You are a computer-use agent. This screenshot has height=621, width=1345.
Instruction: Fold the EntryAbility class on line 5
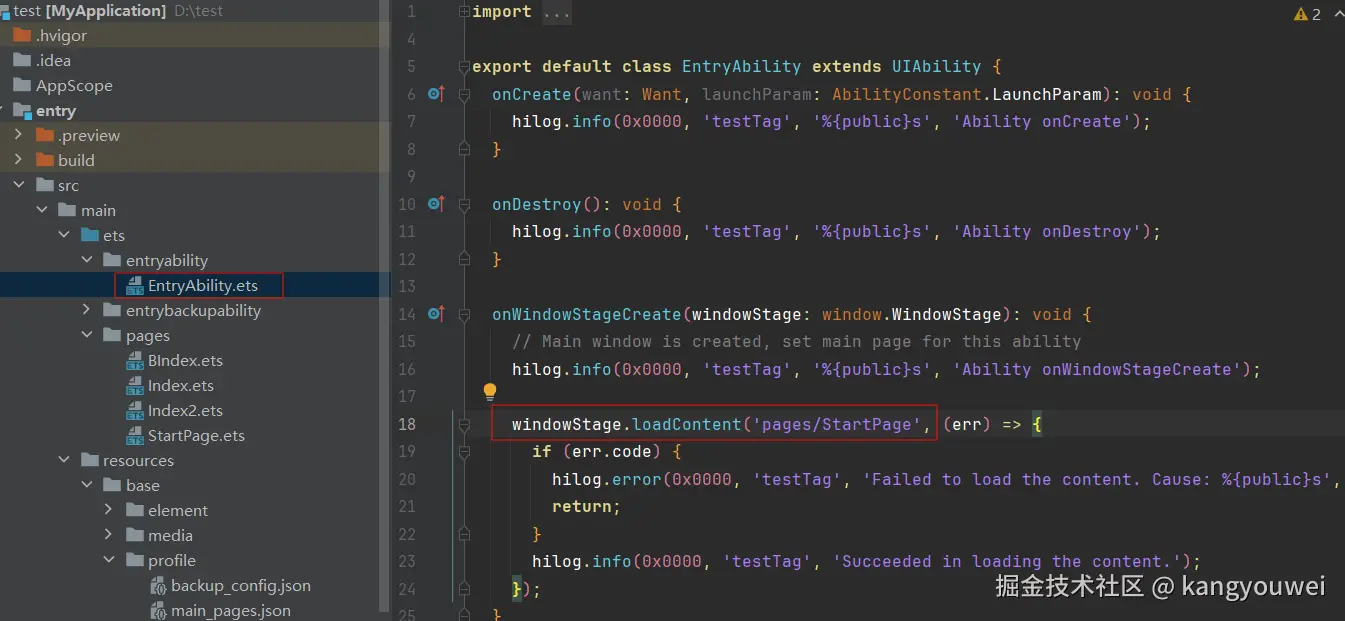click(x=463, y=67)
